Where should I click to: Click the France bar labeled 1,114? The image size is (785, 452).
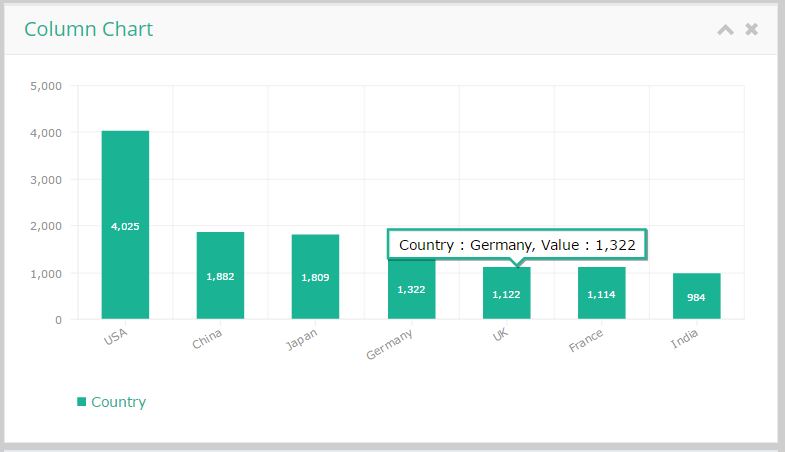tap(602, 293)
